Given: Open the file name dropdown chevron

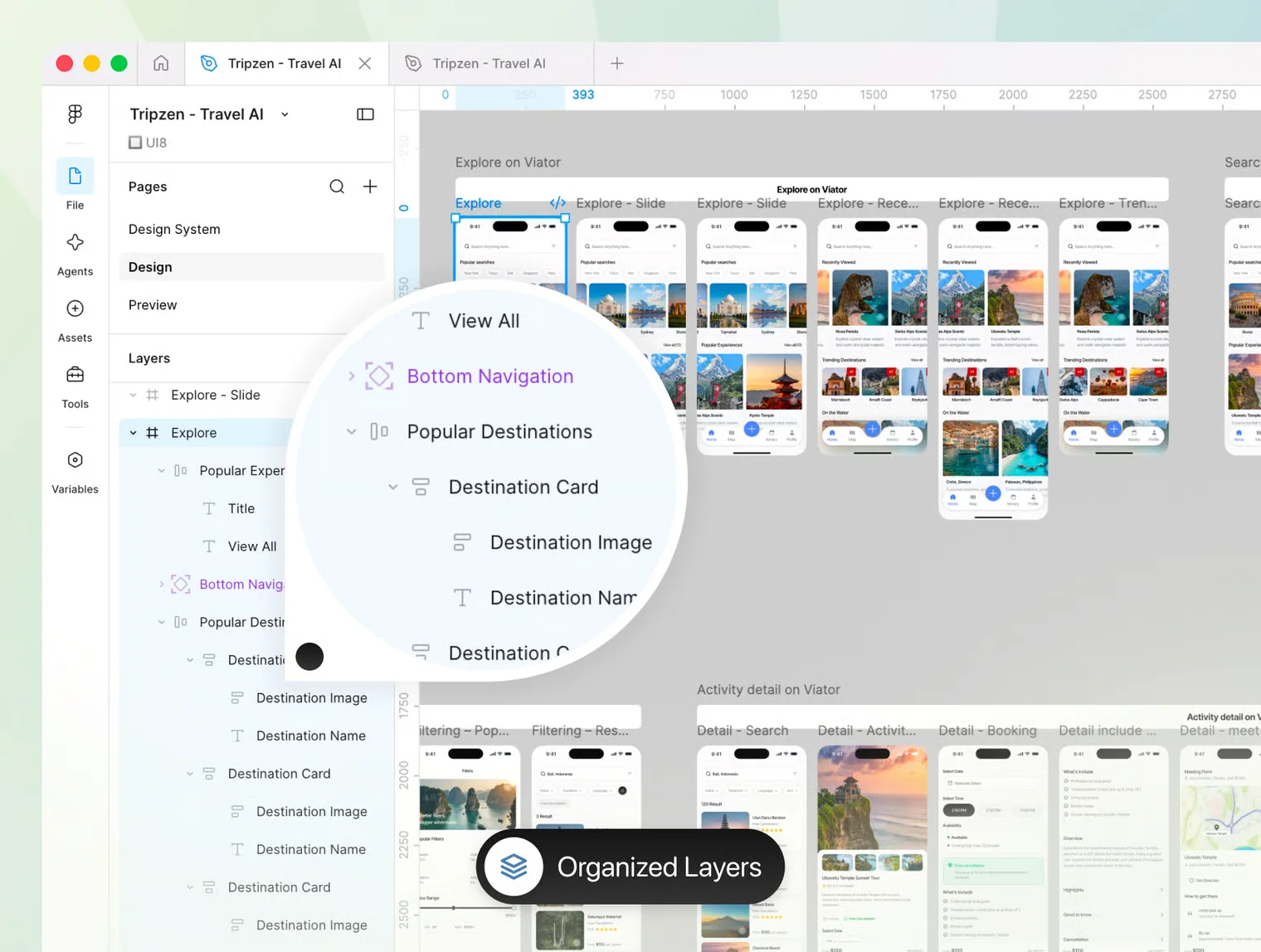Looking at the screenshot, I should [285, 114].
